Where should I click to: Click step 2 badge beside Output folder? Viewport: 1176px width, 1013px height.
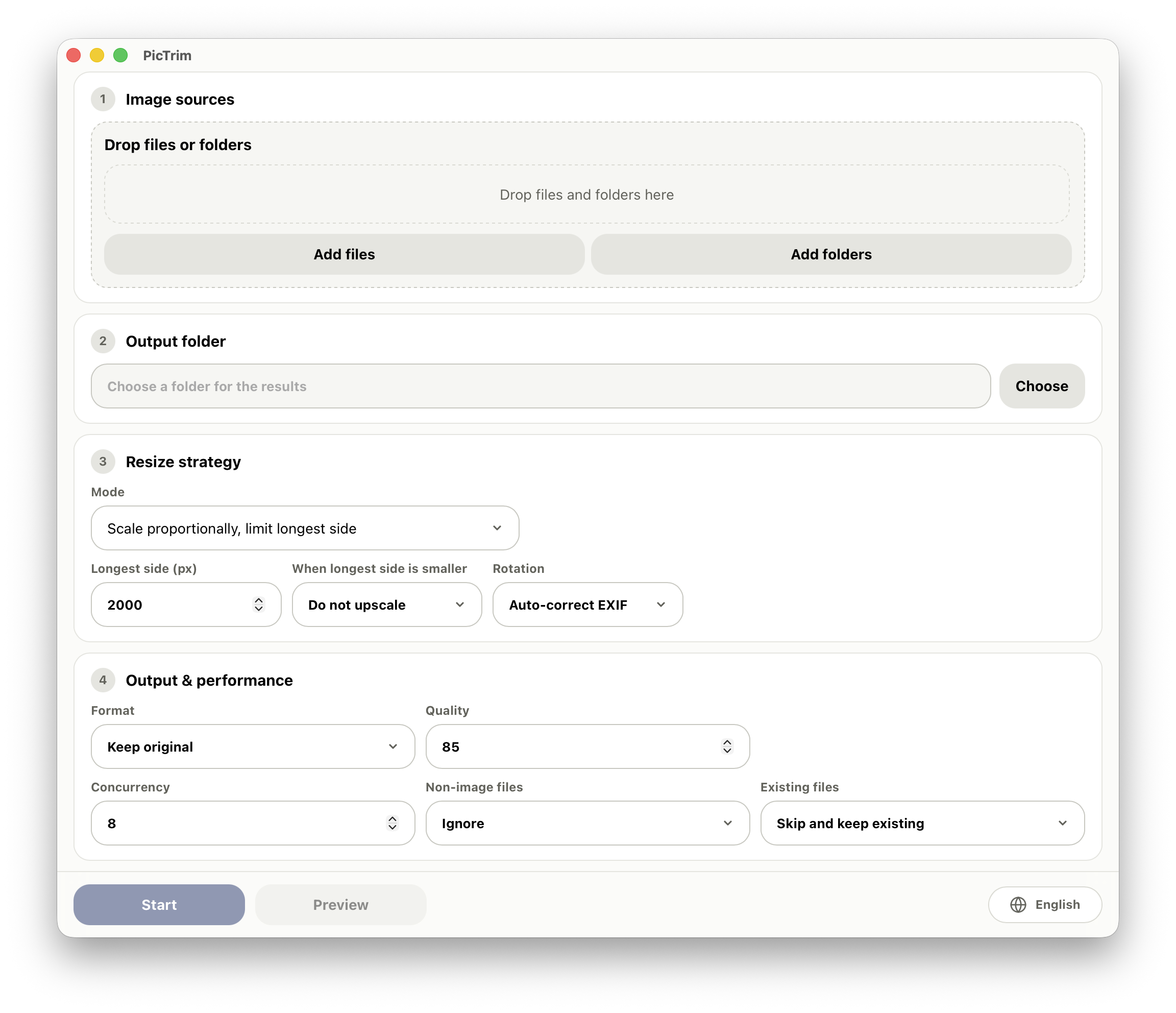(x=103, y=341)
